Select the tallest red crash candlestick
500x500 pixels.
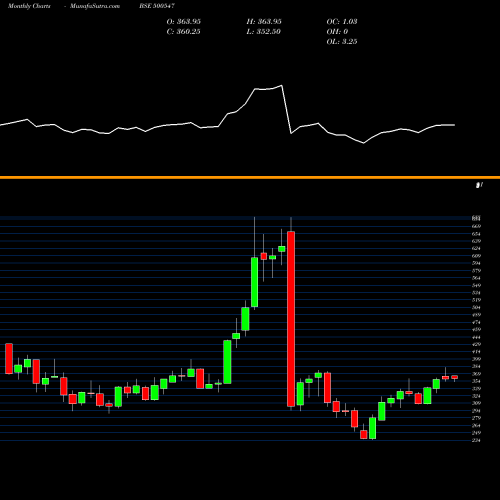(x=291, y=319)
